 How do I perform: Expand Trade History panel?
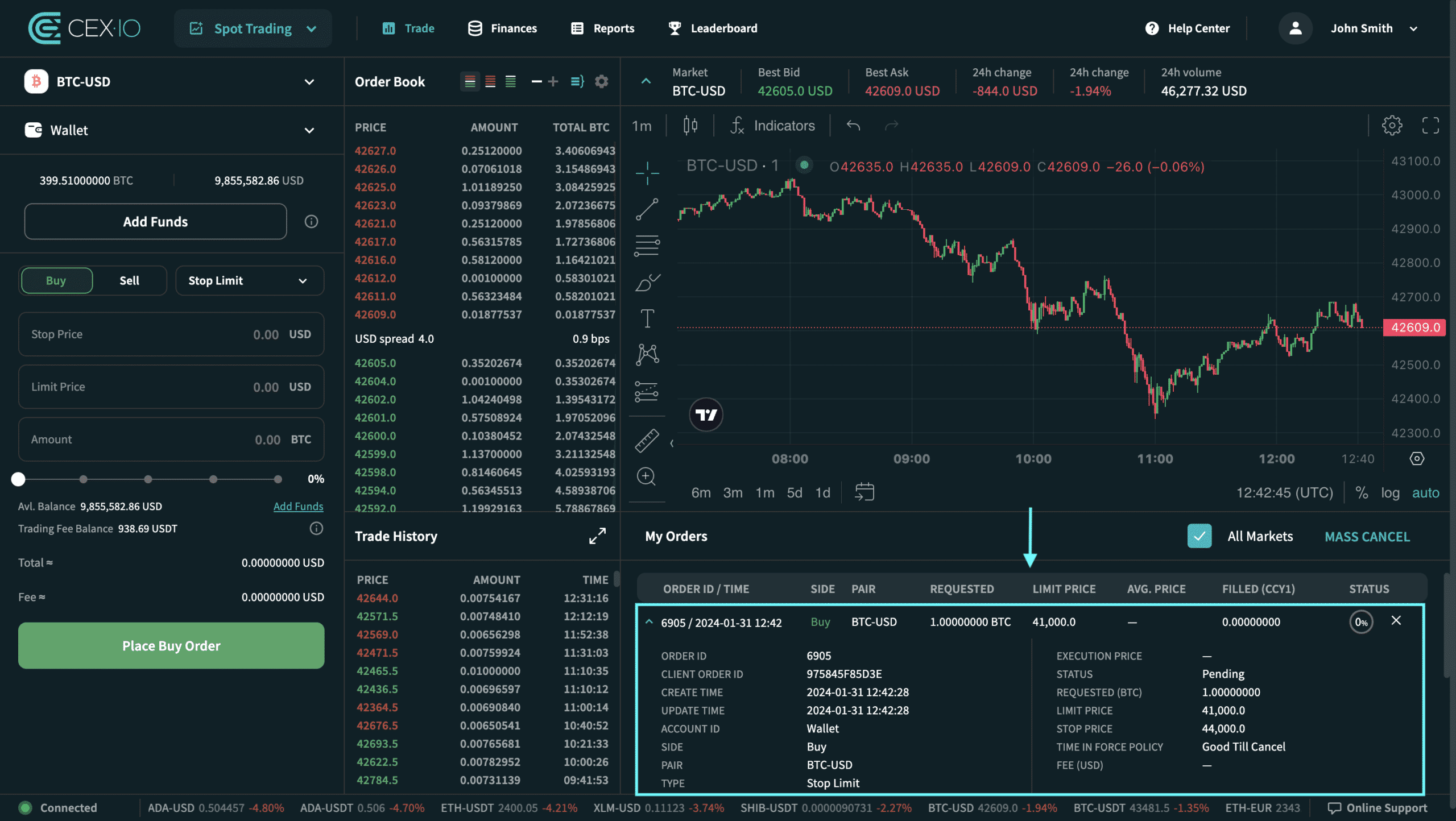[x=597, y=536]
